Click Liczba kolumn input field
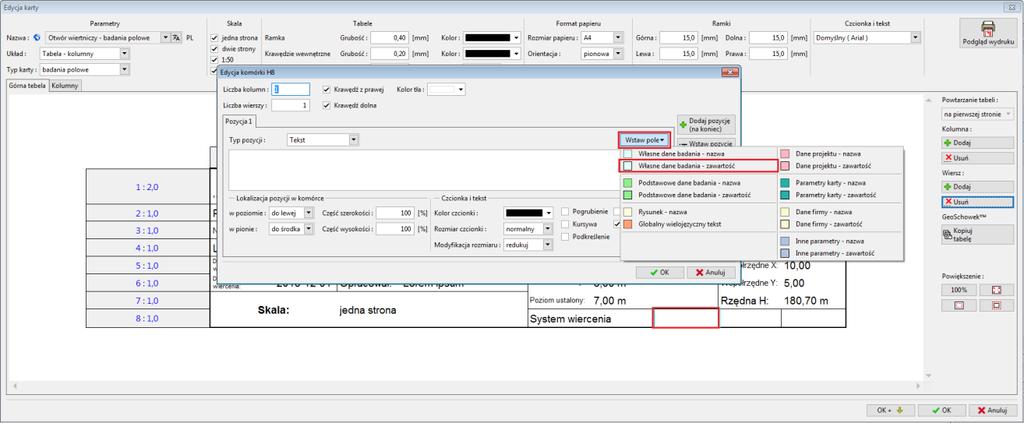Viewport: 1024px width, 423px height. point(291,89)
